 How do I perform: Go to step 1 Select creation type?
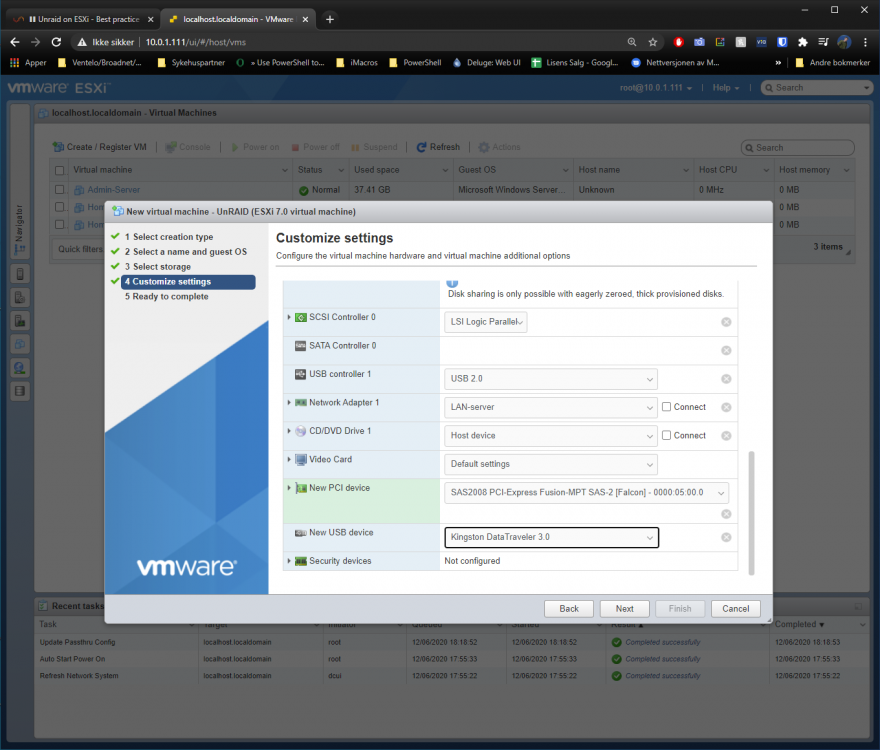pos(168,237)
